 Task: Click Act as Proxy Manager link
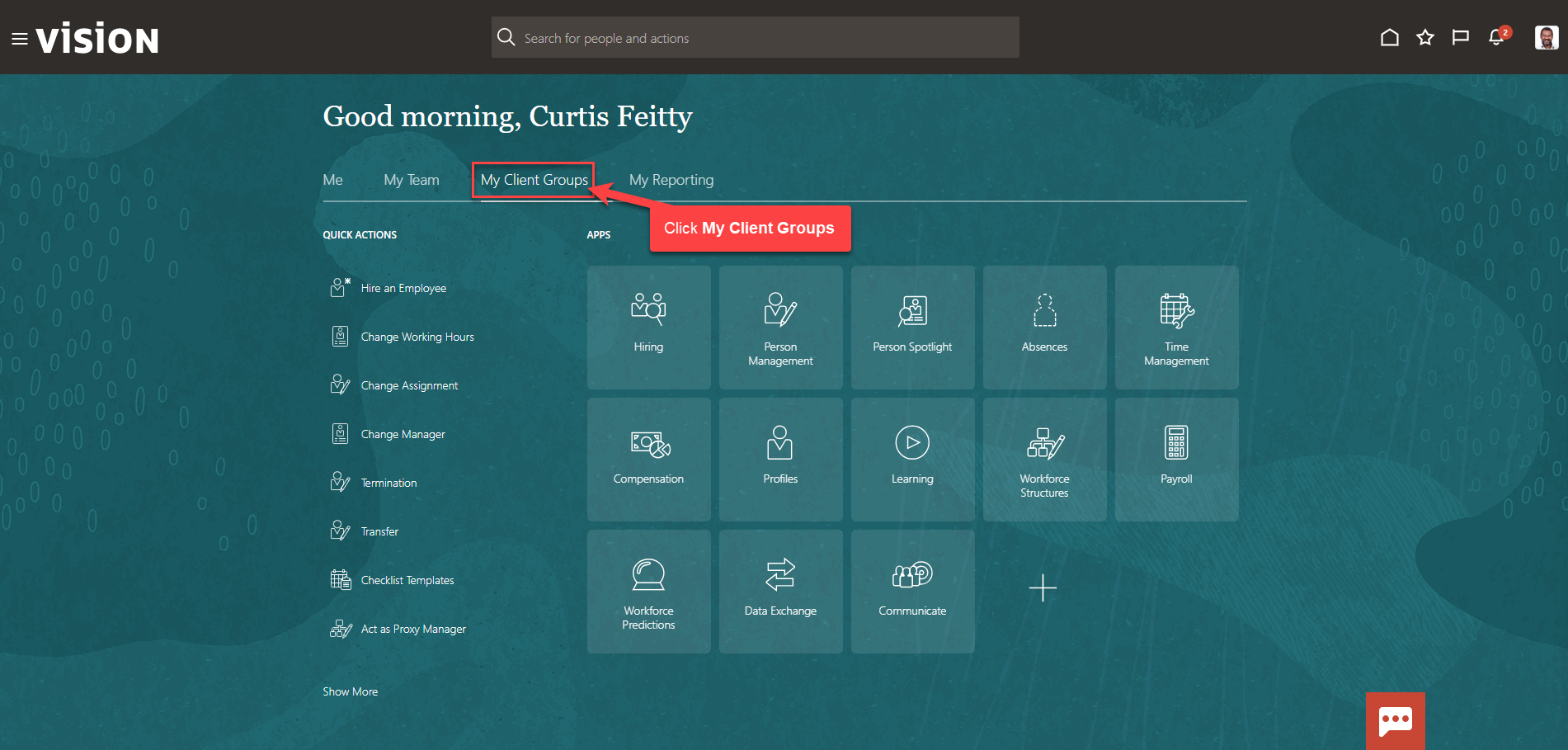click(413, 629)
